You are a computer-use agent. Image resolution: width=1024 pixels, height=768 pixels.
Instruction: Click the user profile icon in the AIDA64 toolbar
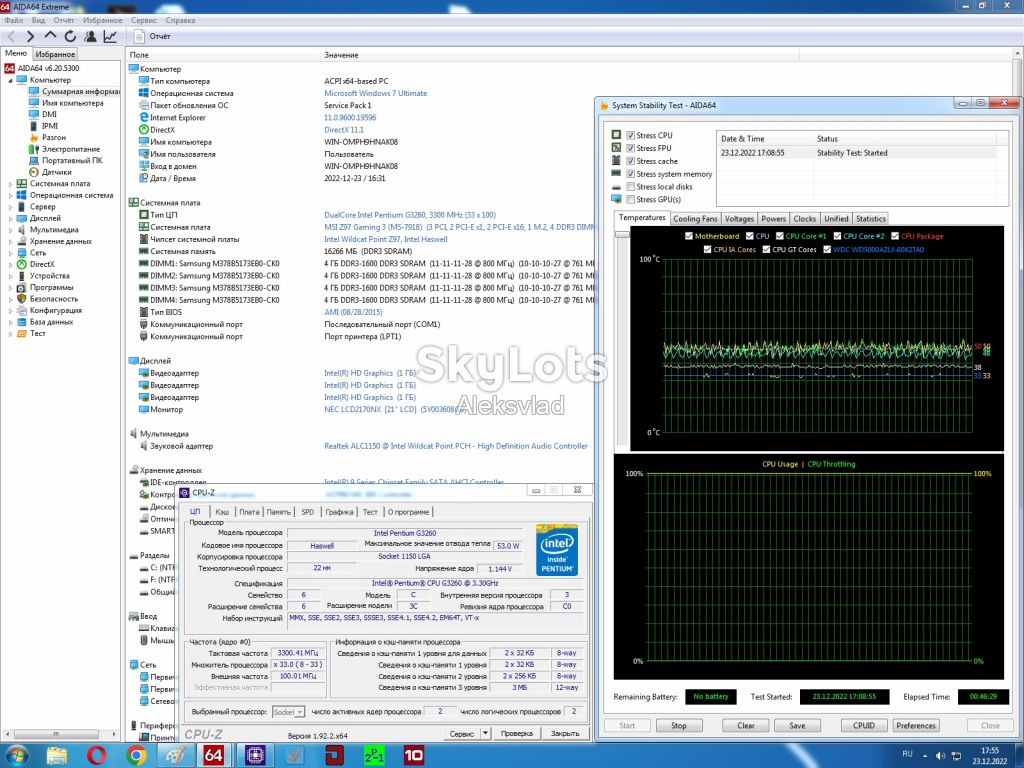click(x=91, y=37)
